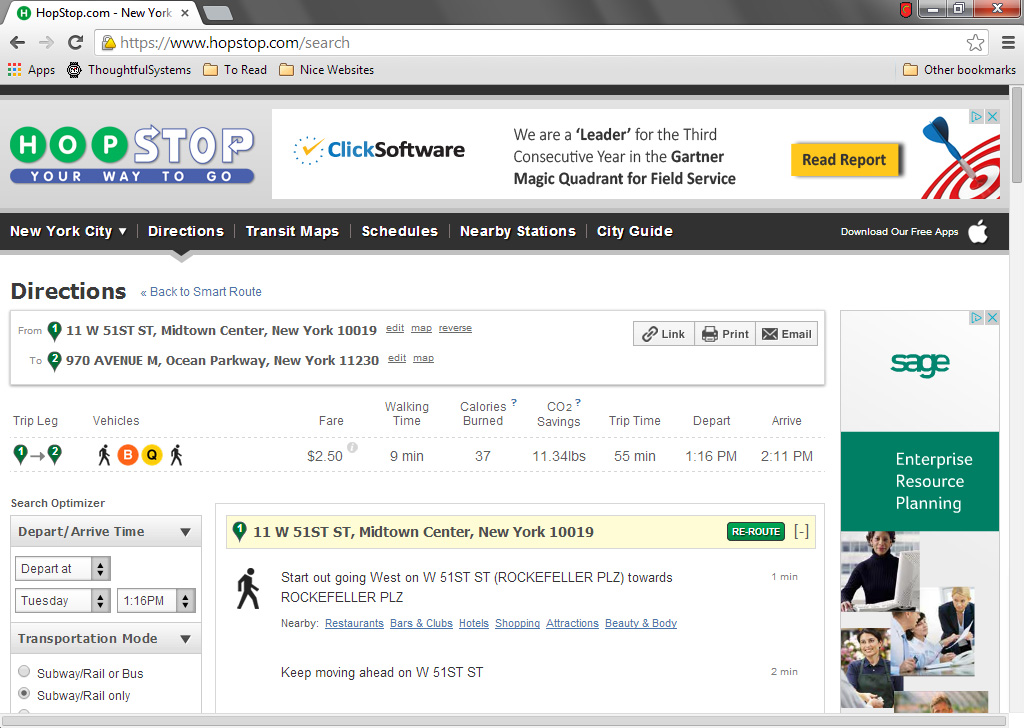Click the To green marker 2

(55, 361)
